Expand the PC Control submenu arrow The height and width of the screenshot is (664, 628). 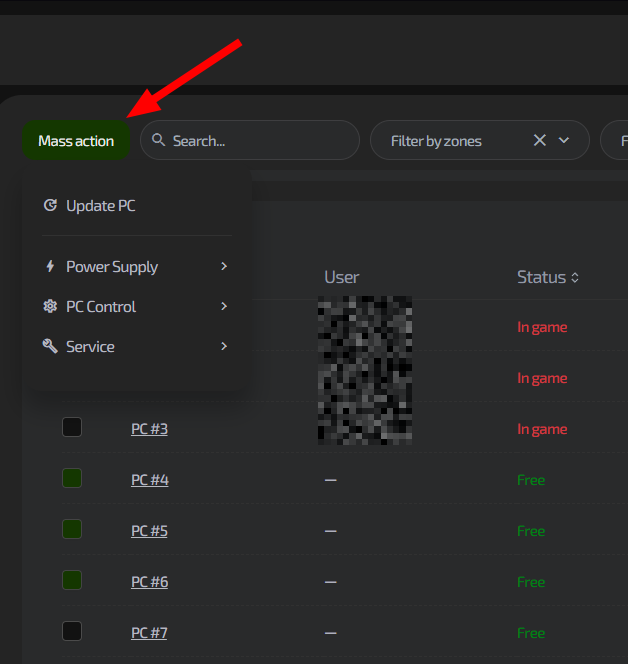[224, 306]
